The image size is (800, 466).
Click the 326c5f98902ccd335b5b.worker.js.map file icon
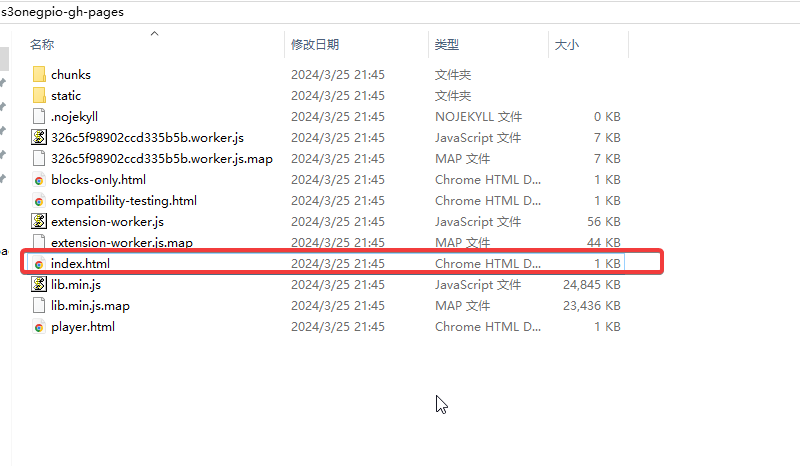[39, 158]
